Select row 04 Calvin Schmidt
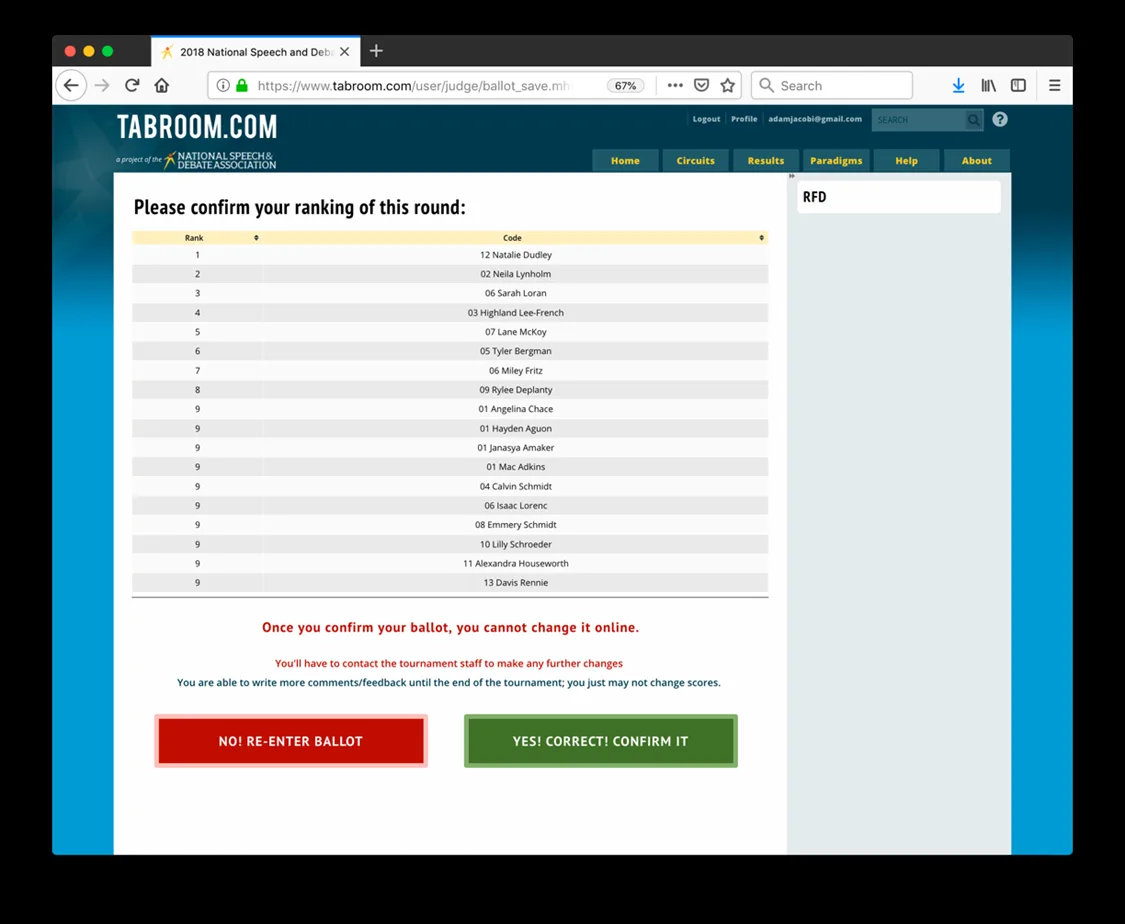 [450, 486]
